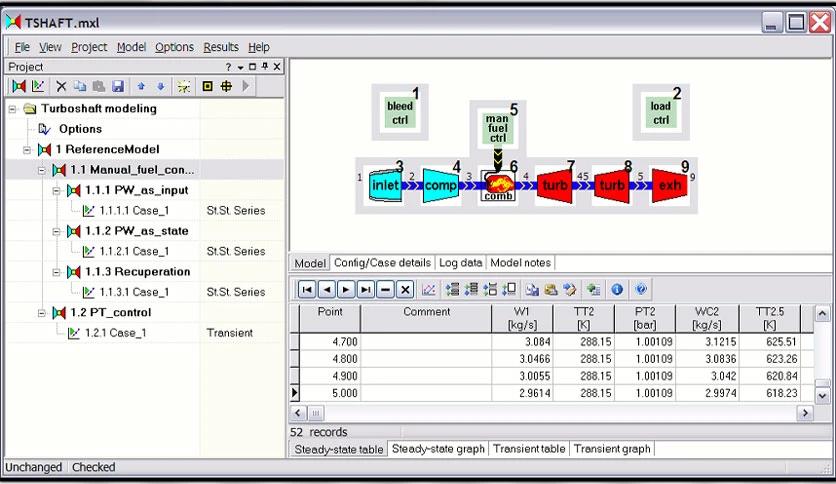
Task: Click the yellow square icon in Project toolbar
Action: click(207, 86)
